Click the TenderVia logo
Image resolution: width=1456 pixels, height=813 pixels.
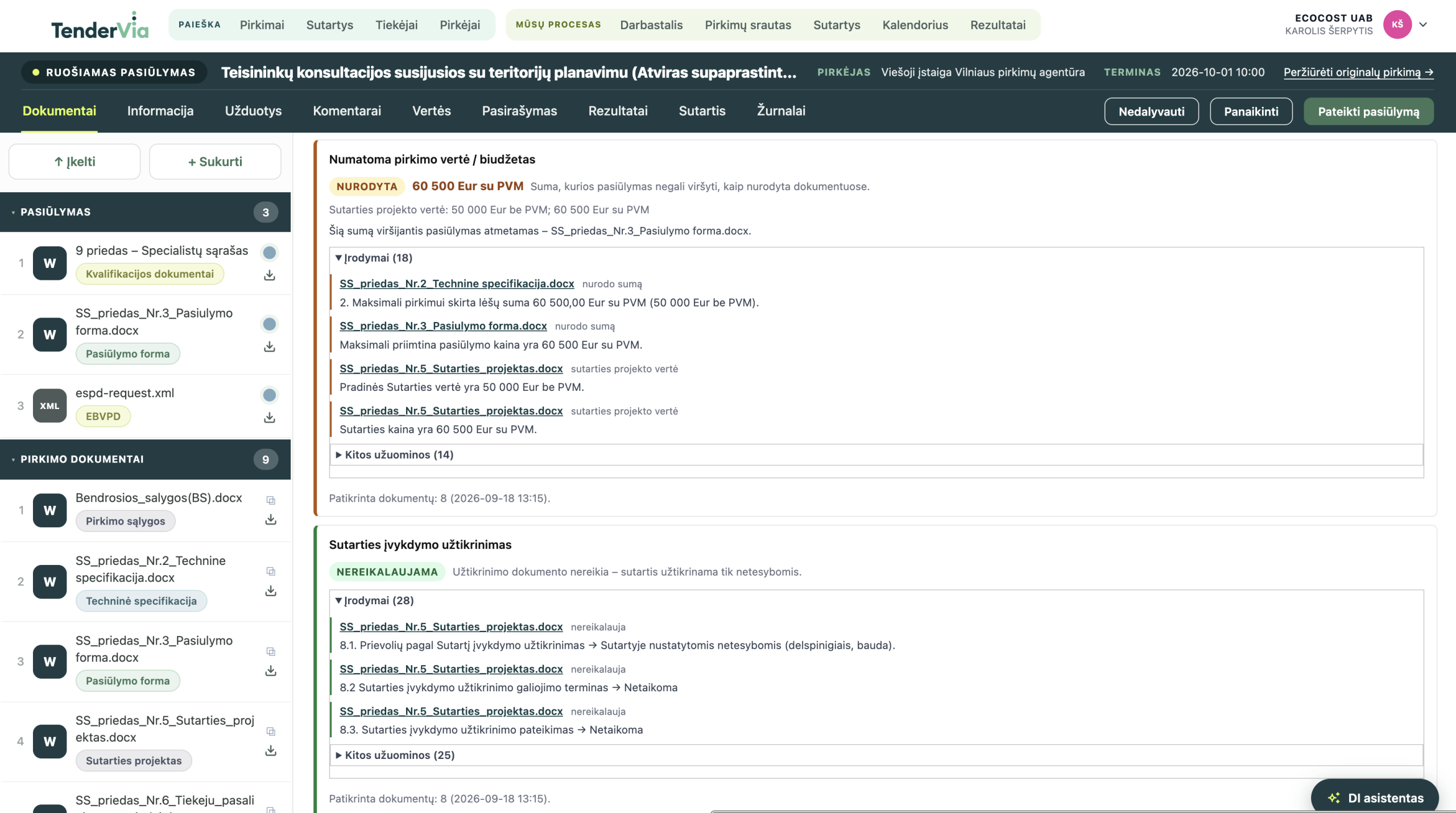pyautogui.click(x=100, y=26)
